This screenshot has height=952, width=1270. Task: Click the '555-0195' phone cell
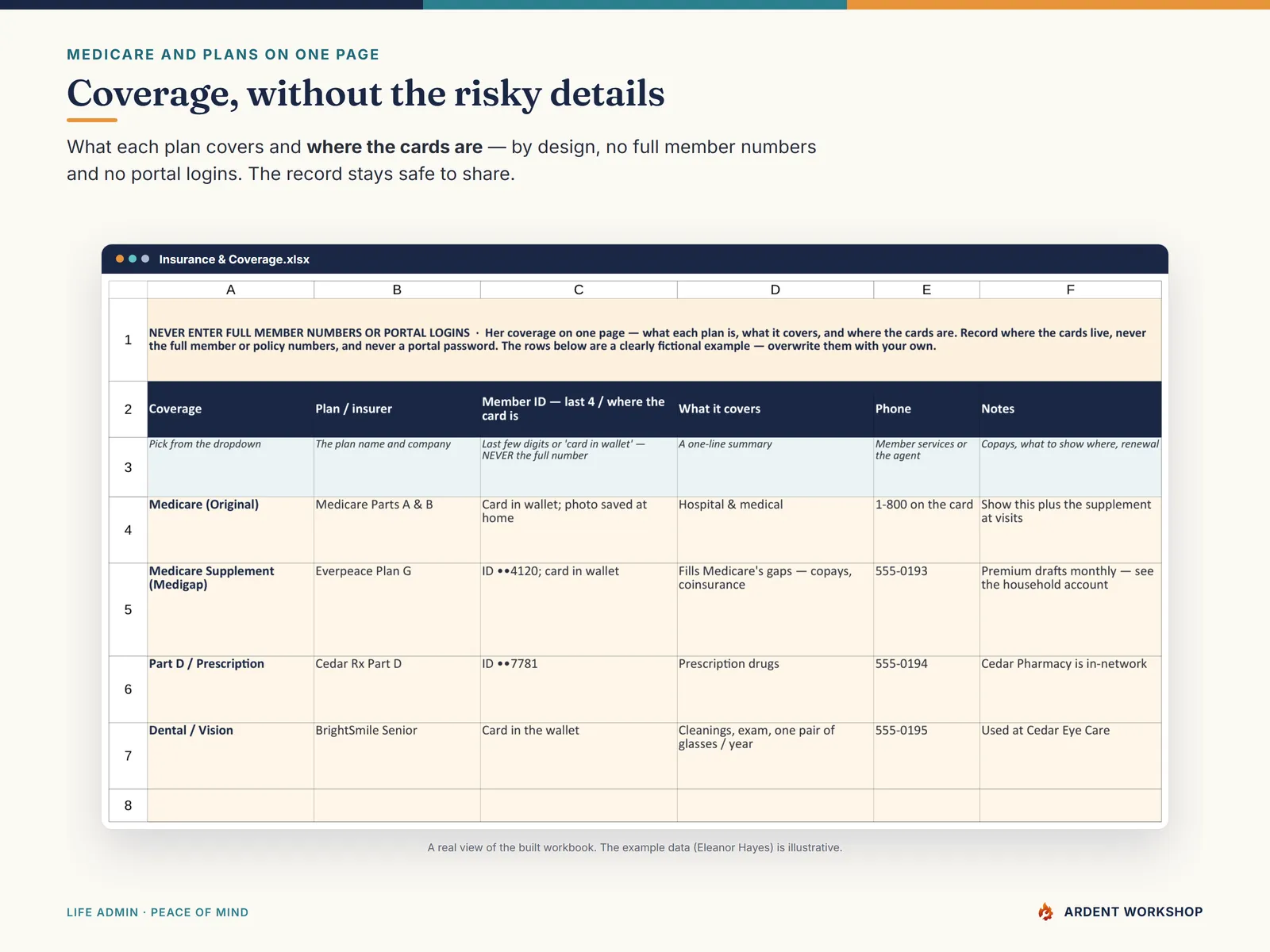(926, 756)
